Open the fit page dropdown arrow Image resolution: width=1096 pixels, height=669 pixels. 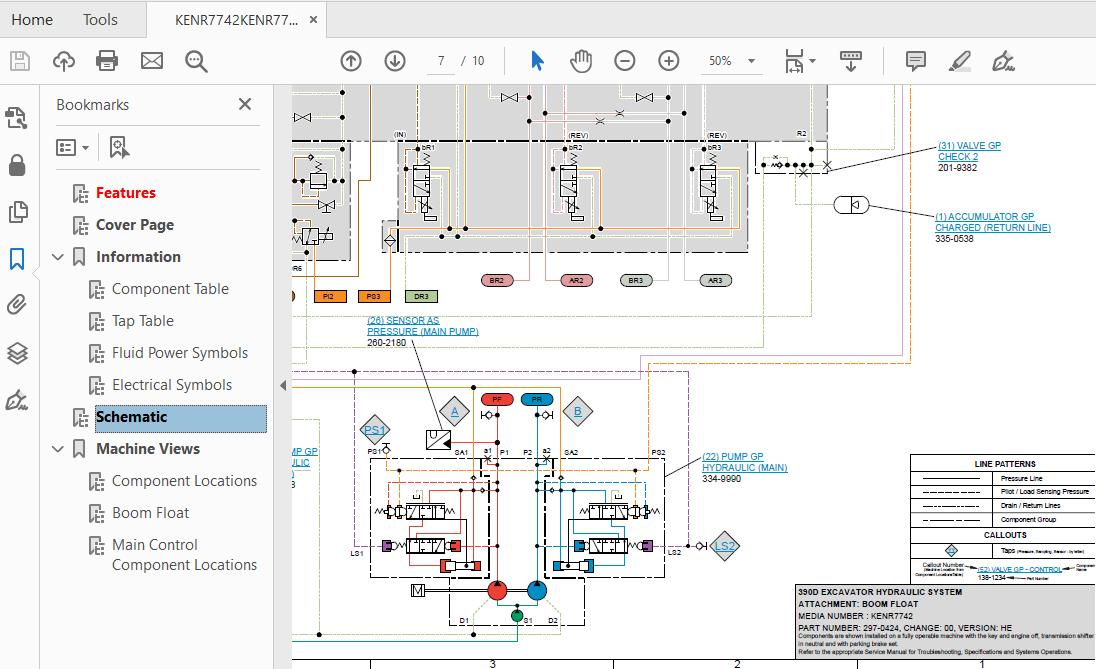(x=812, y=61)
